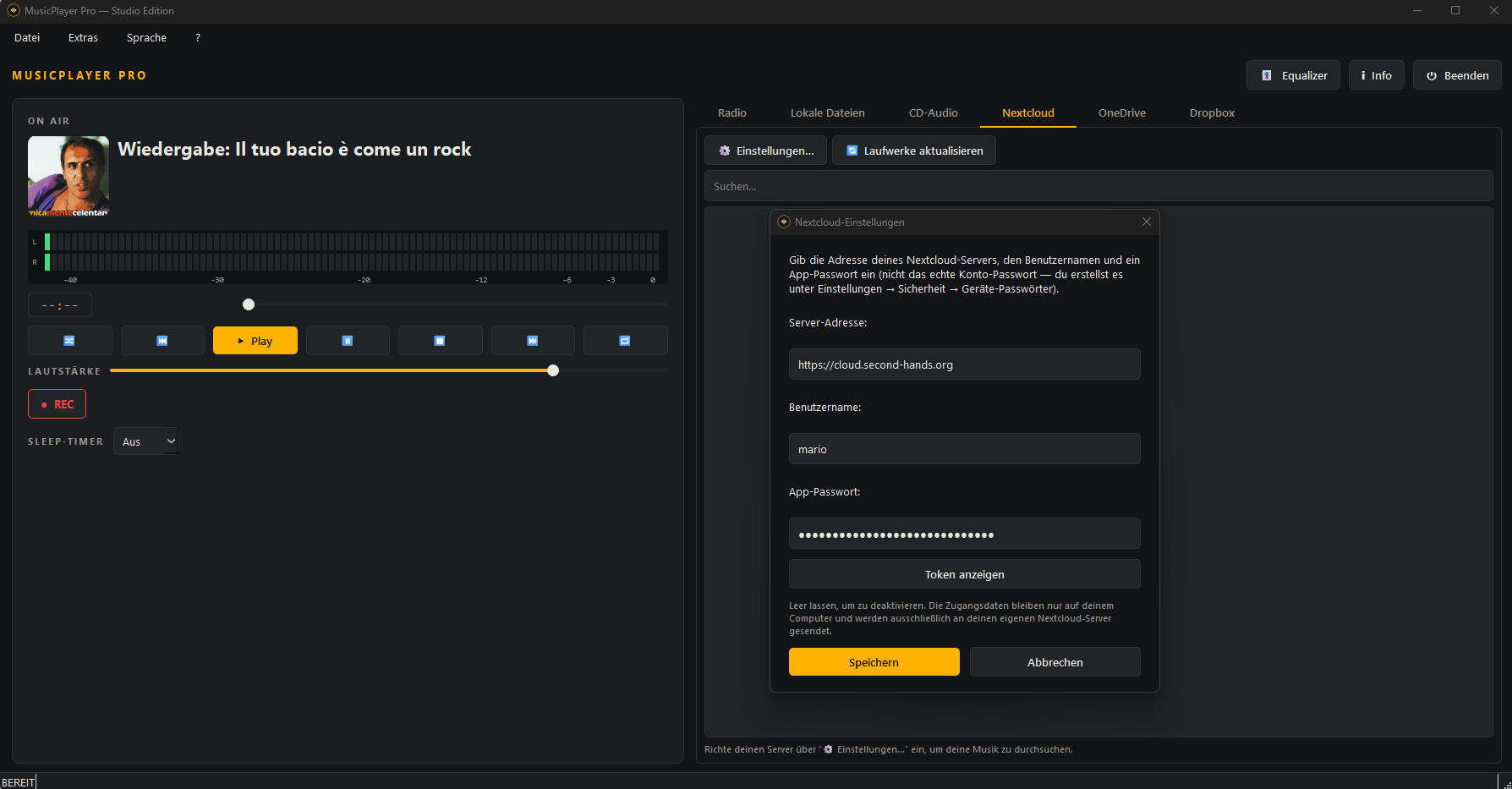The height and width of the screenshot is (789, 1512).
Task: Click the 'Server-Adresse:' label
Action: point(828,323)
